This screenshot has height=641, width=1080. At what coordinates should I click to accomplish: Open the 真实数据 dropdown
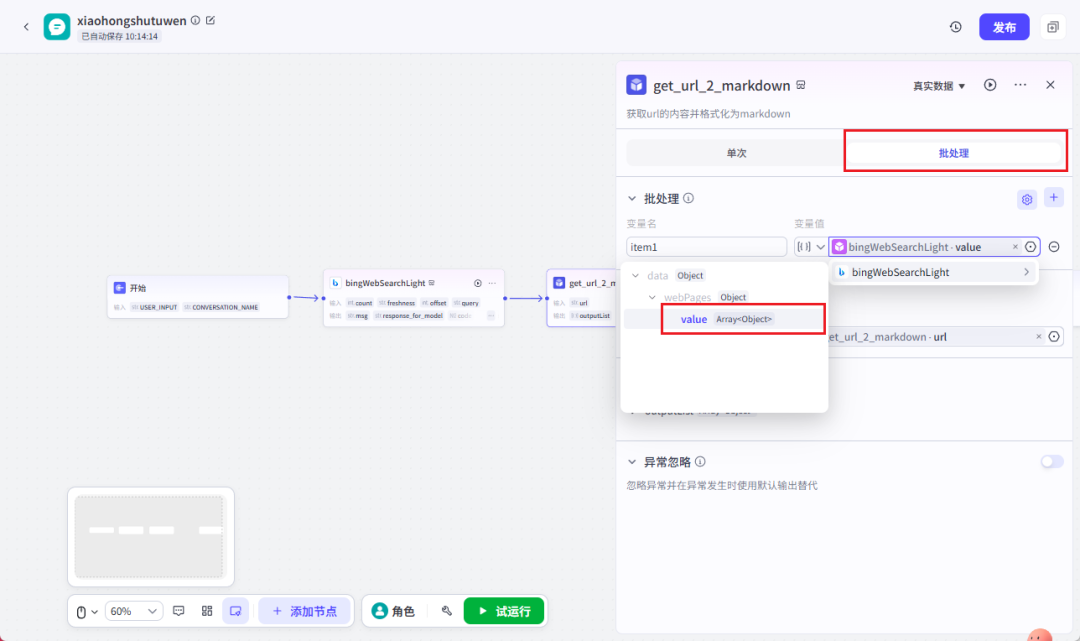(939, 85)
